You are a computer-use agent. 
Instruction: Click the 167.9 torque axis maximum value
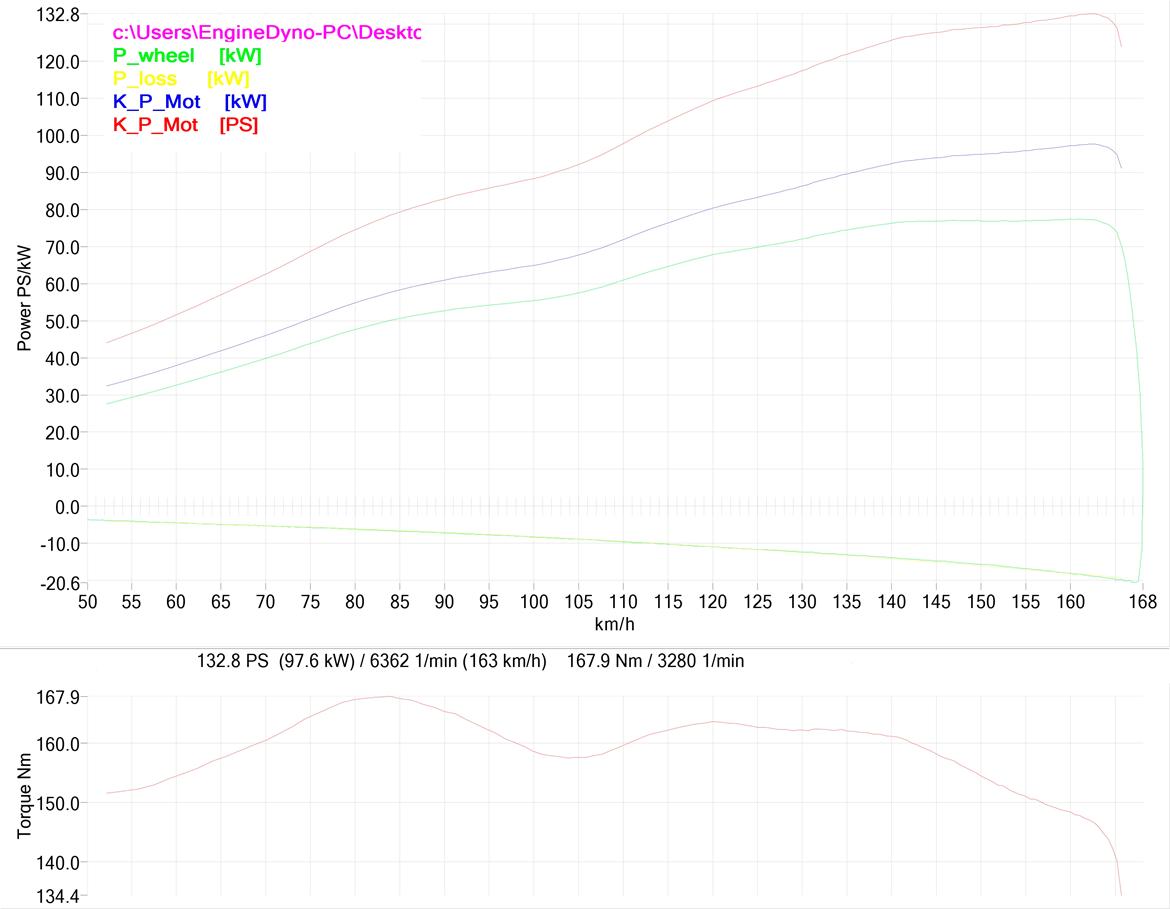point(58,697)
